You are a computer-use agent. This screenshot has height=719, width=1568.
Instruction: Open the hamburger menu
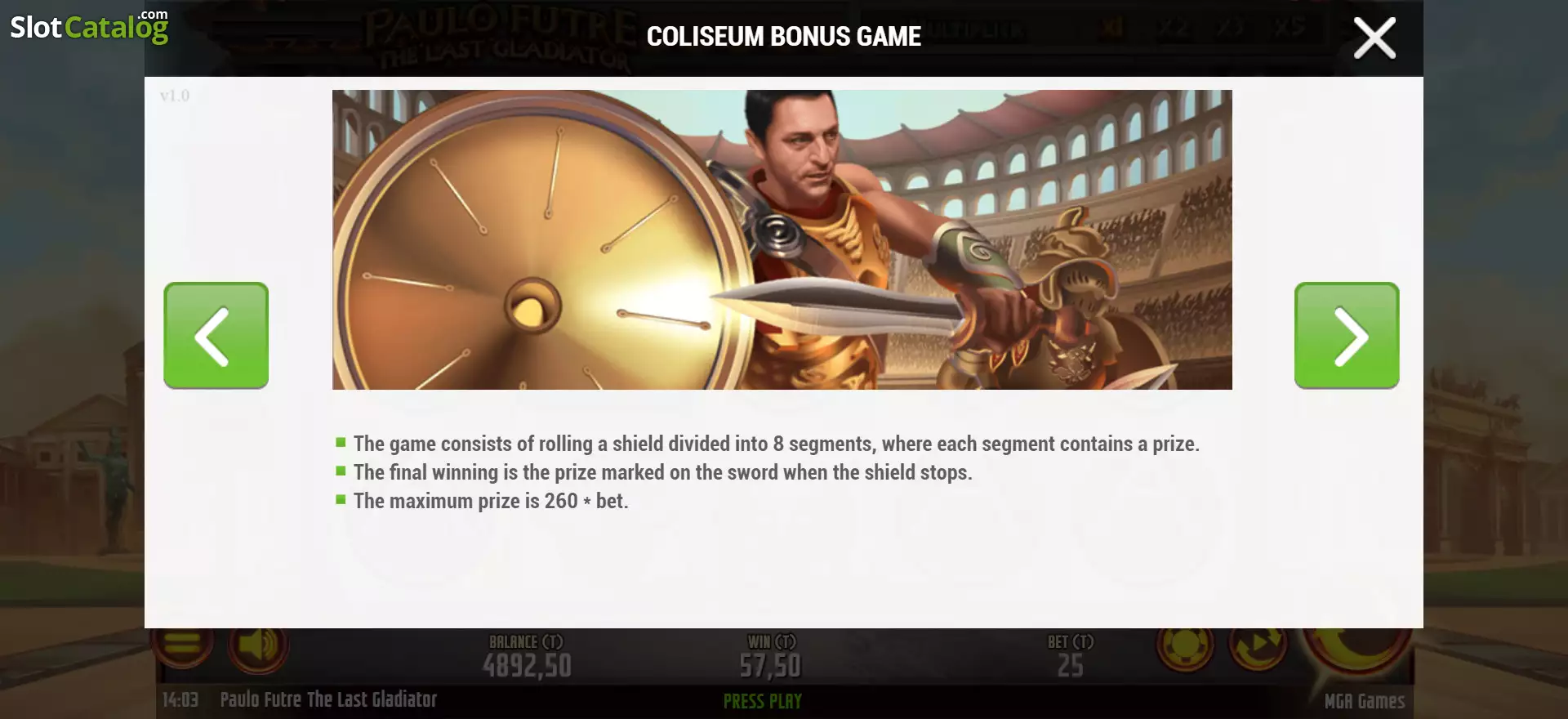point(182,645)
